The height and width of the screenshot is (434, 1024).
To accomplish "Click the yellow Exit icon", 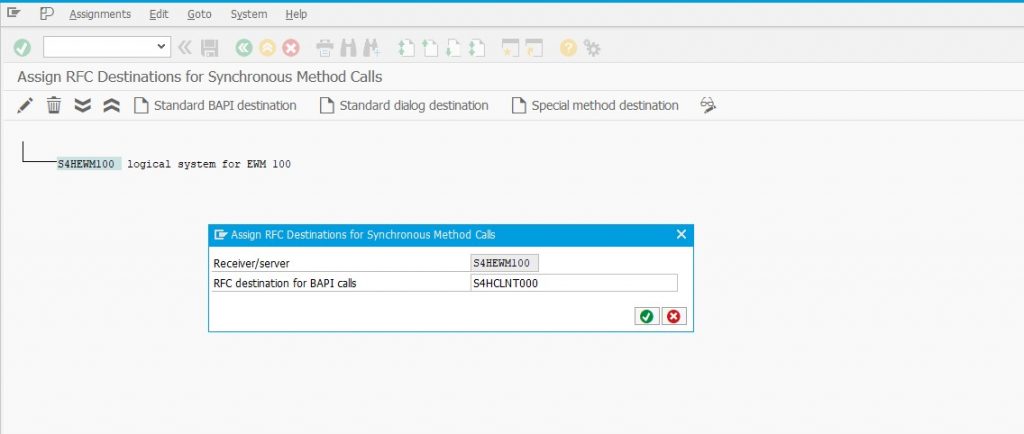I will pos(267,48).
